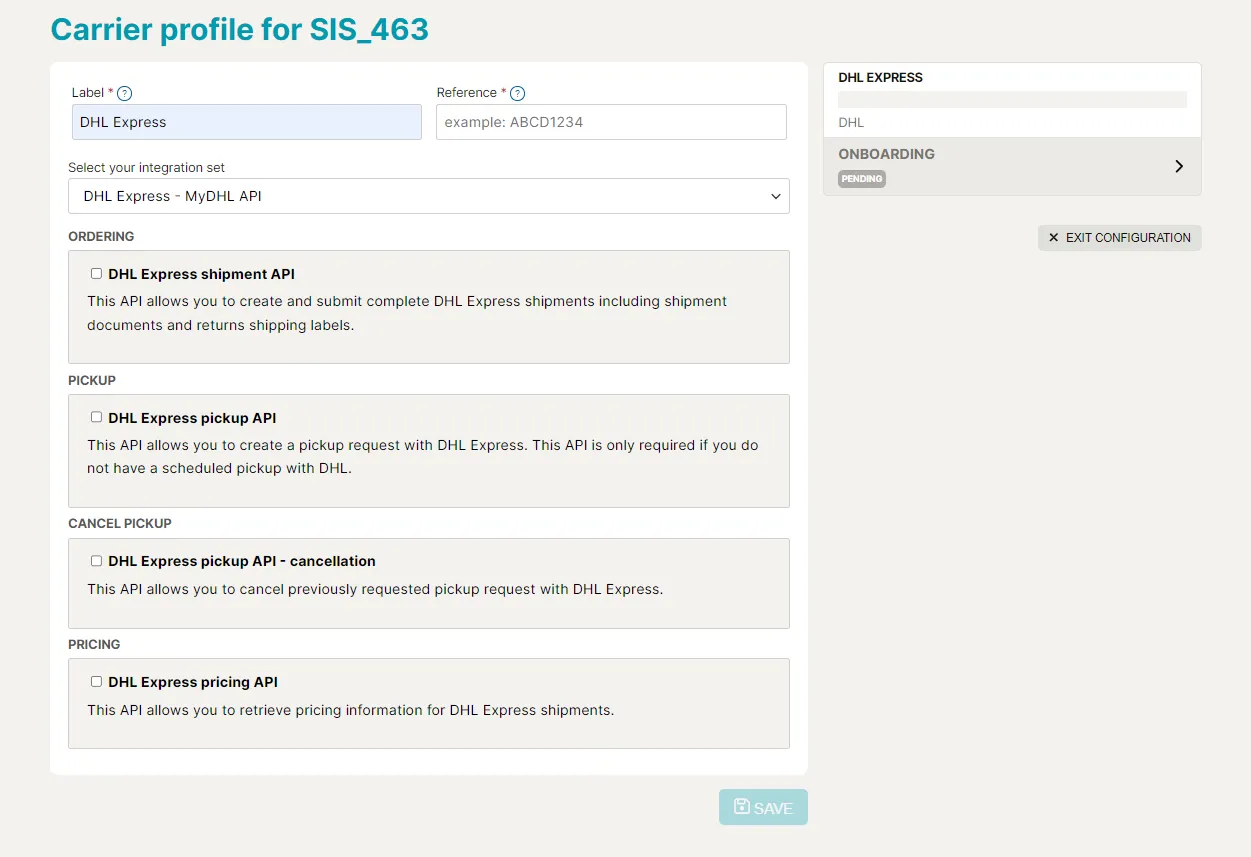Screen dimensions: 1251x857
Task: Click the help icon next to Reference
Action: [x=517, y=93]
